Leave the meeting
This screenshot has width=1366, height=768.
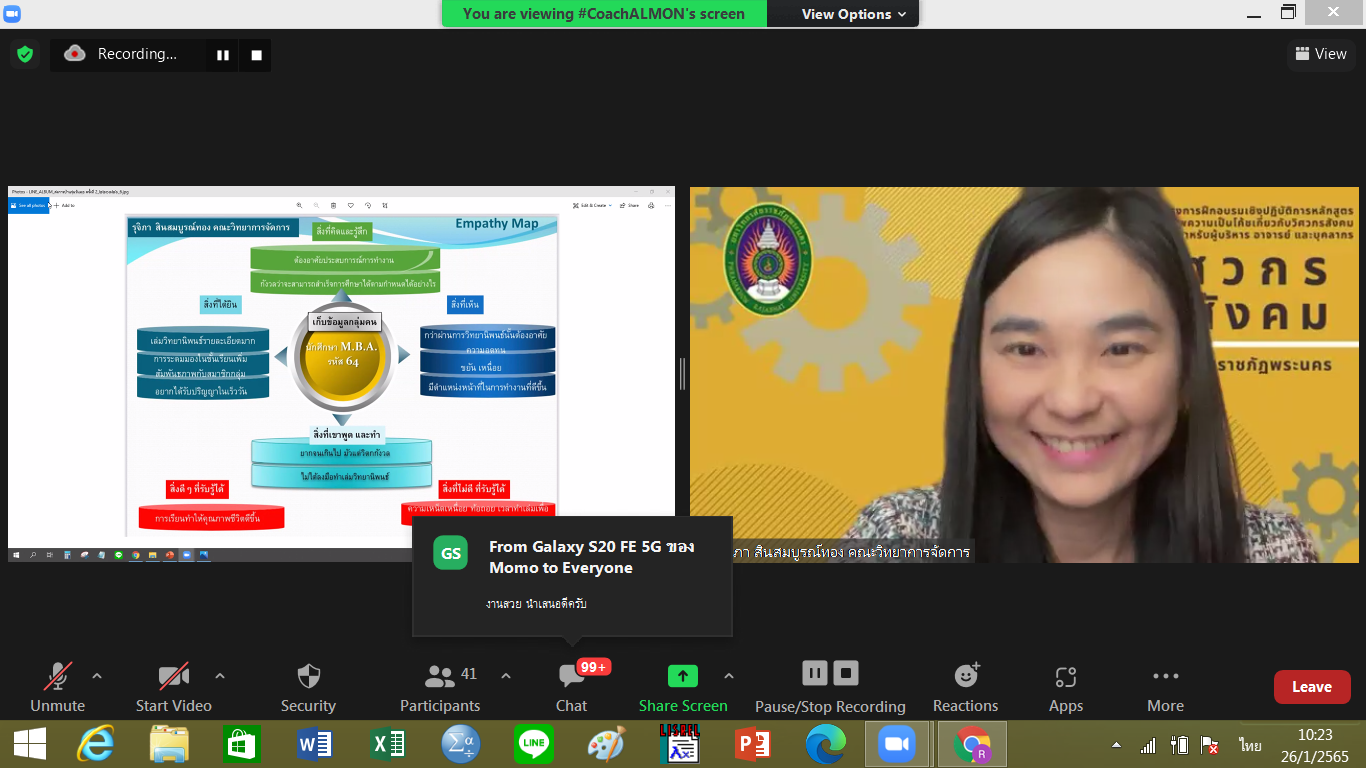click(x=1311, y=687)
